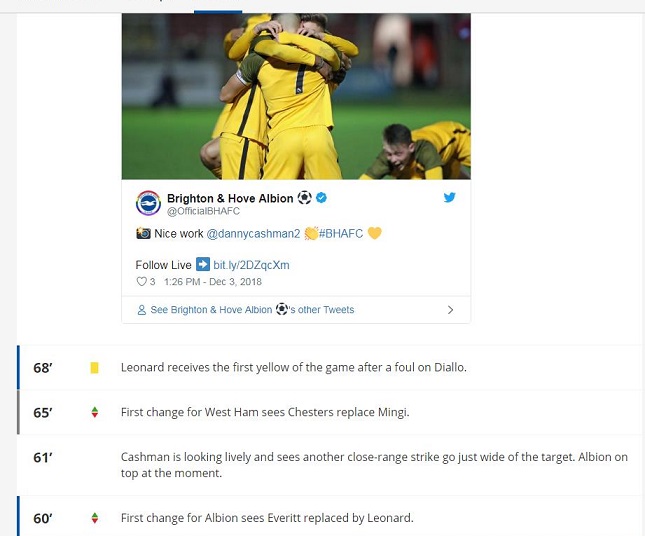Click the substitution arrows icon at 60'
645x536 pixels.
click(x=95, y=518)
